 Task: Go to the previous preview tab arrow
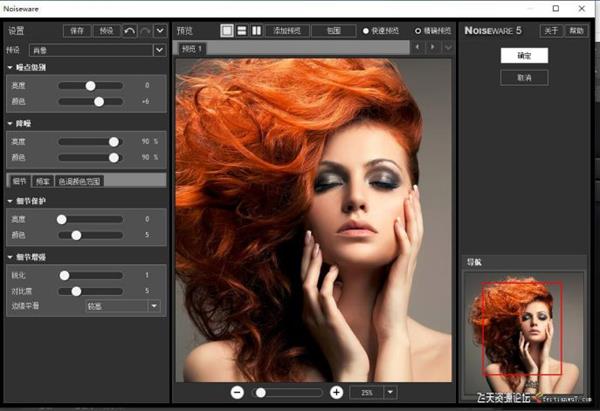(419, 47)
